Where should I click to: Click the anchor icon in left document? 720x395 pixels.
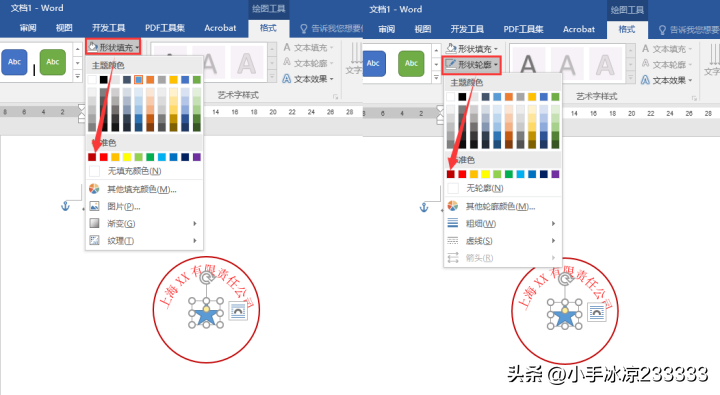tap(65, 206)
